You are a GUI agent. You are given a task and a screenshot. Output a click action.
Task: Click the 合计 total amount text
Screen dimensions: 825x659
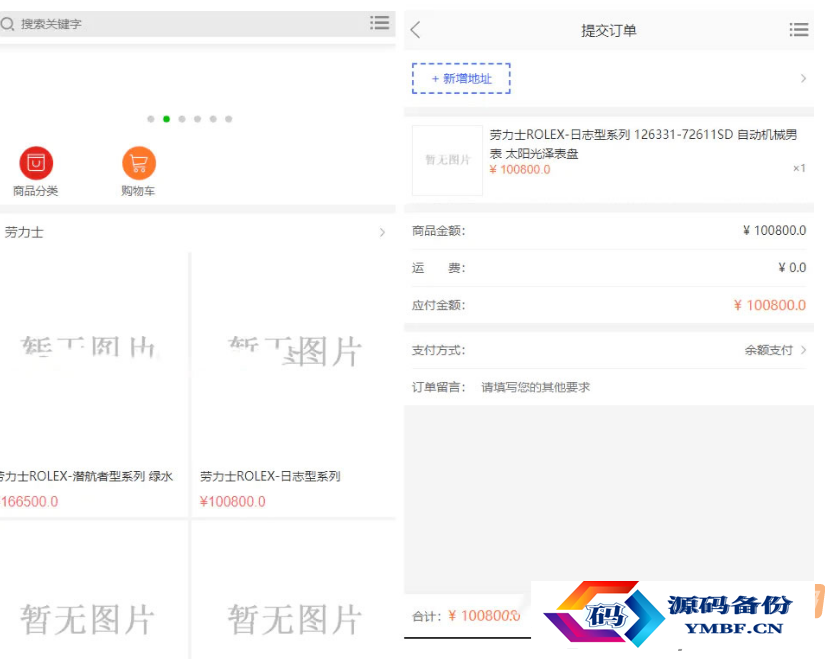pyautogui.click(x=466, y=616)
